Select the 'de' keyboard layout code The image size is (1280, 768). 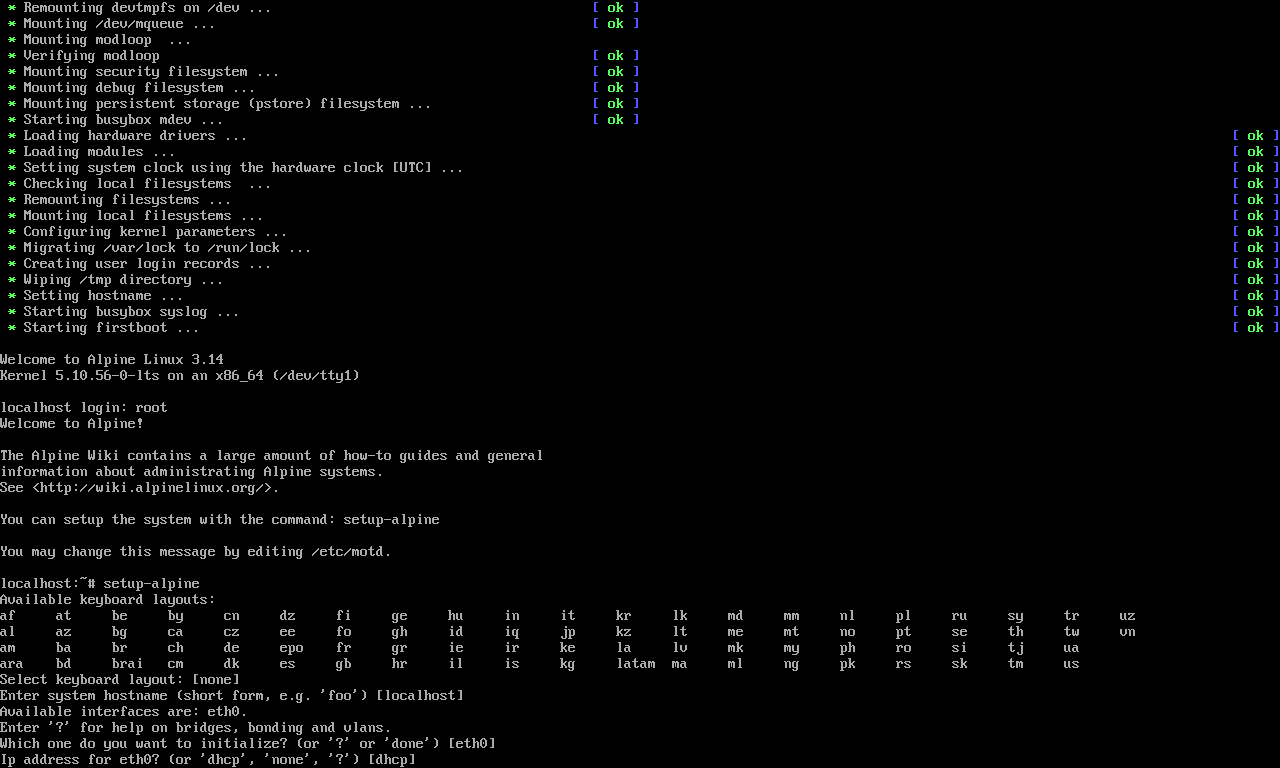232,647
